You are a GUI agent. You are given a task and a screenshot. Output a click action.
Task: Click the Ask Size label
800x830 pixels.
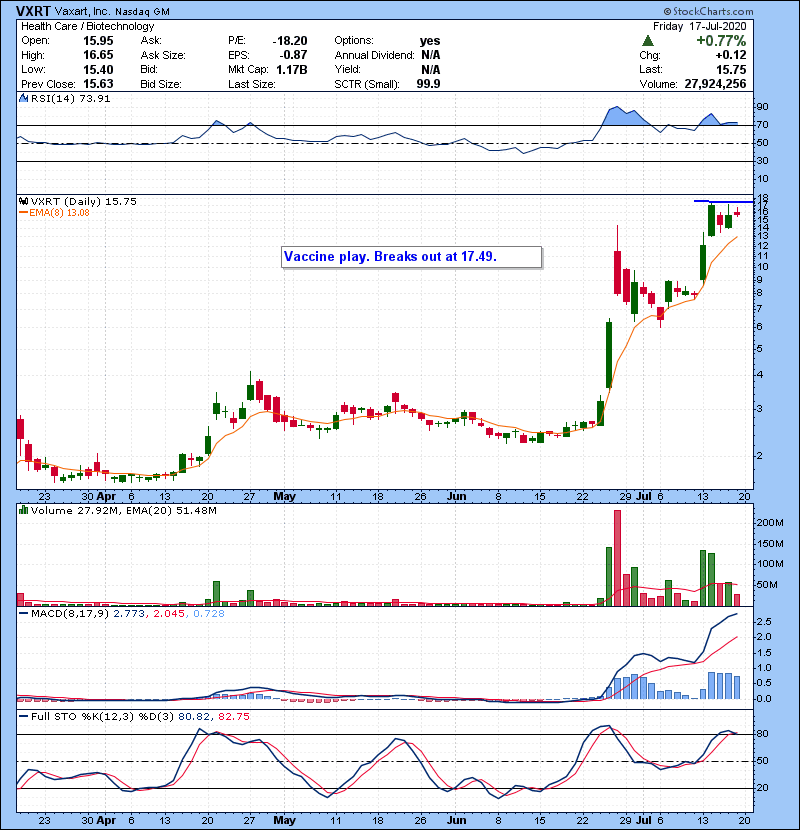tap(163, 55)
